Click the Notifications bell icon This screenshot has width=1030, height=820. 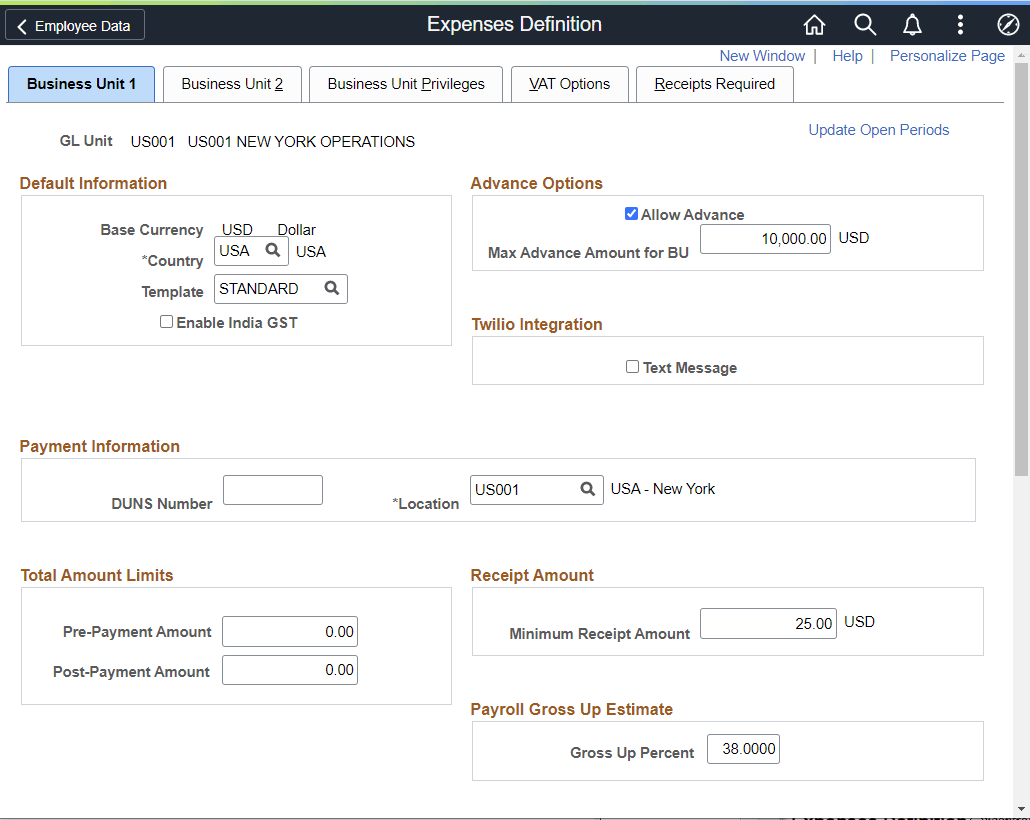(x=911, y=24)
